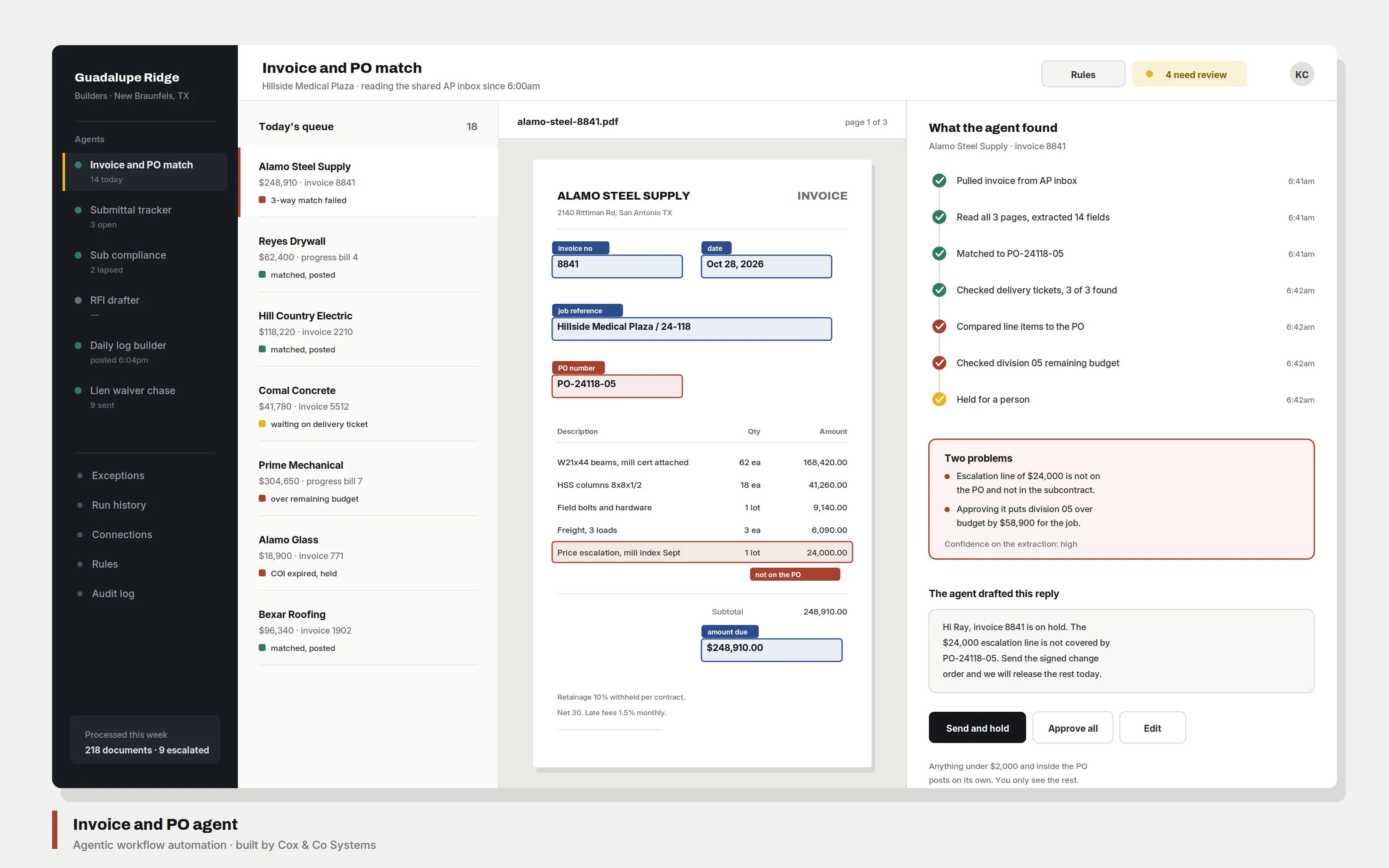Screen dimensions: 1389x868
Task: Click the PO number field PO-24118-05
Action: tap(617, 386)
